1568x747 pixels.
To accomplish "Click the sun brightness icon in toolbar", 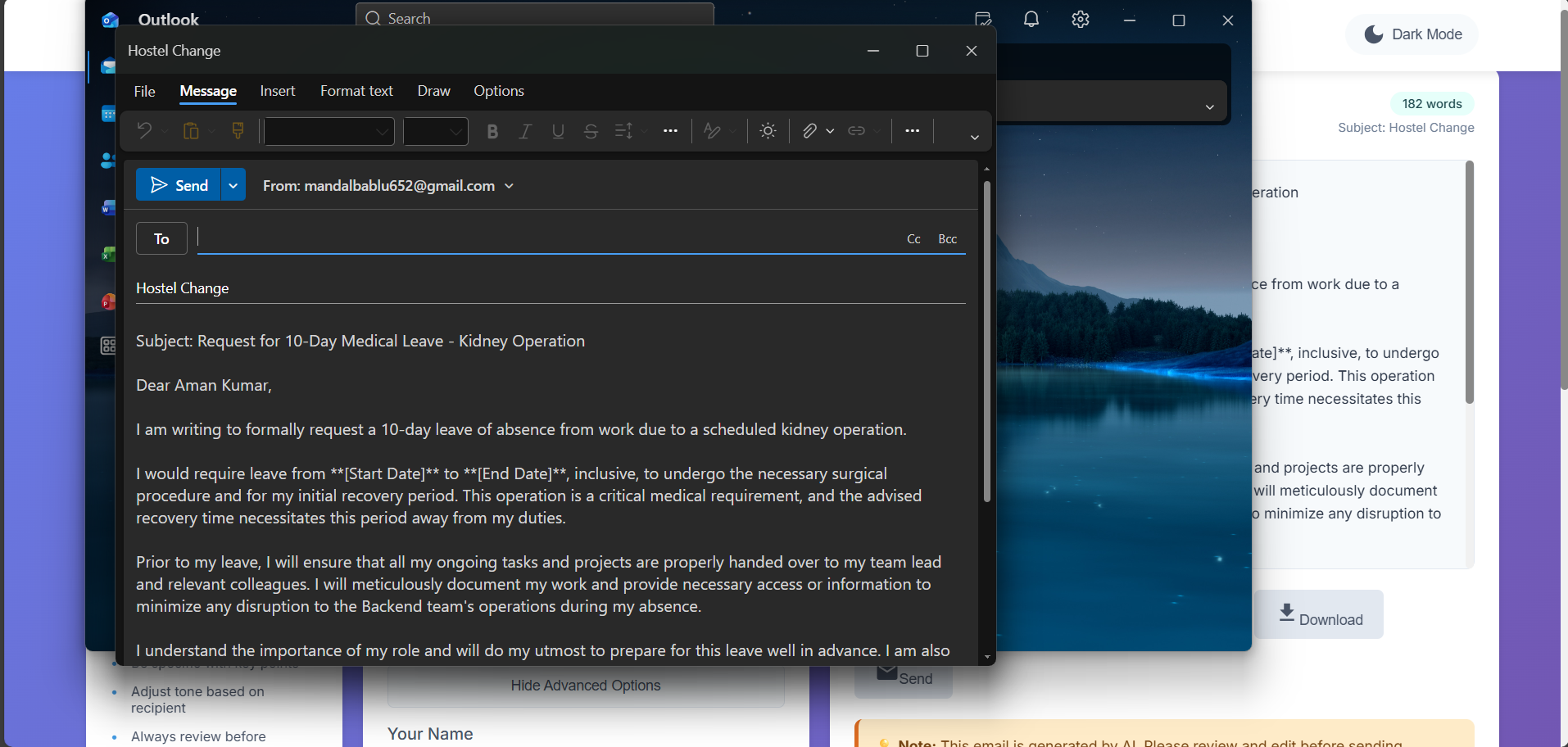I will [768, 131].
